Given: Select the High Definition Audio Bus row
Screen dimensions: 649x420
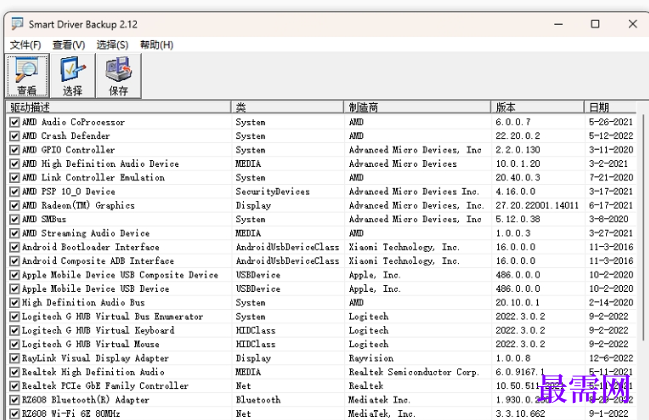Looking at the screenshot, I should [322, 302].
